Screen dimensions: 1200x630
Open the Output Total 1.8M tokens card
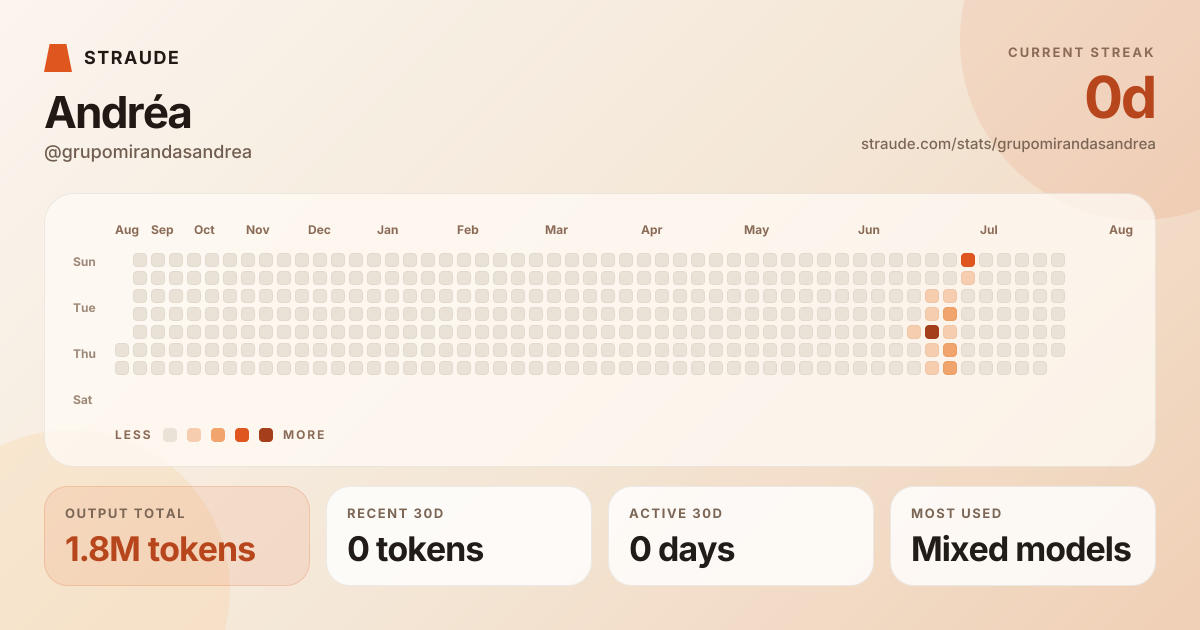click(x=177, y=536)
